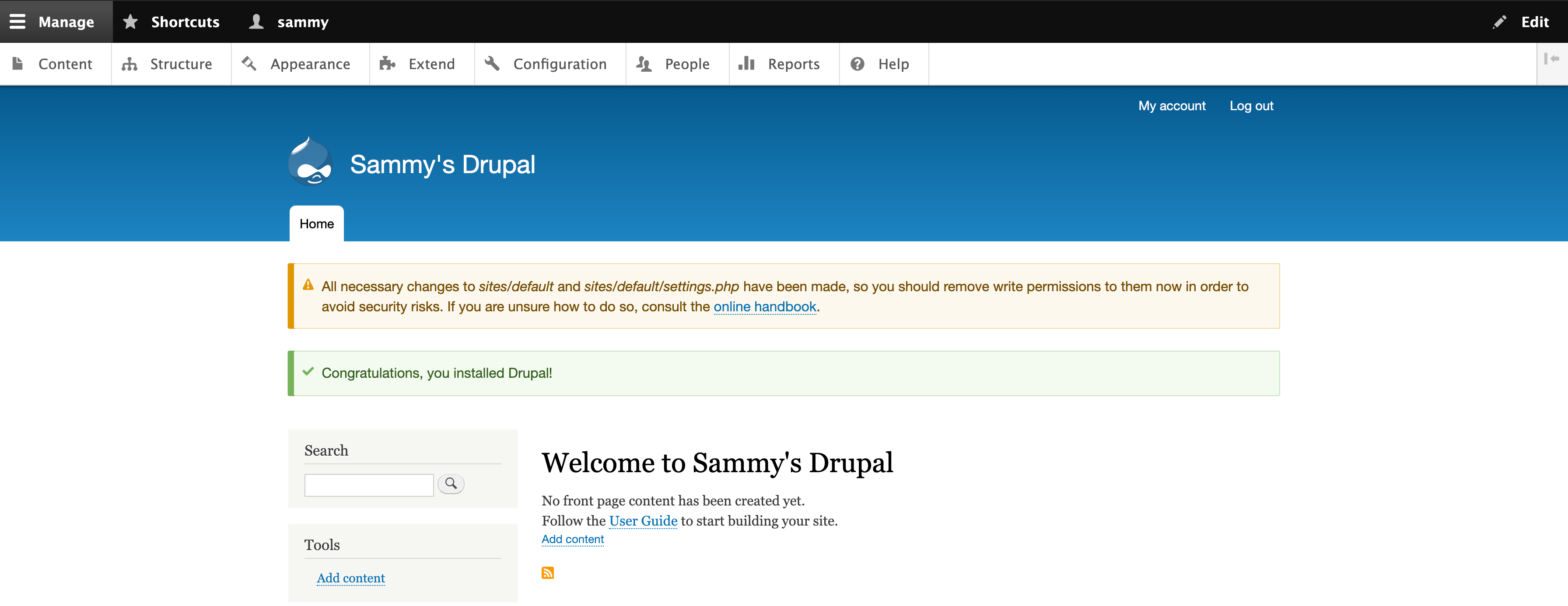Select the Home tab
This screenshot has height=606, width=1568.
(316, 224)
